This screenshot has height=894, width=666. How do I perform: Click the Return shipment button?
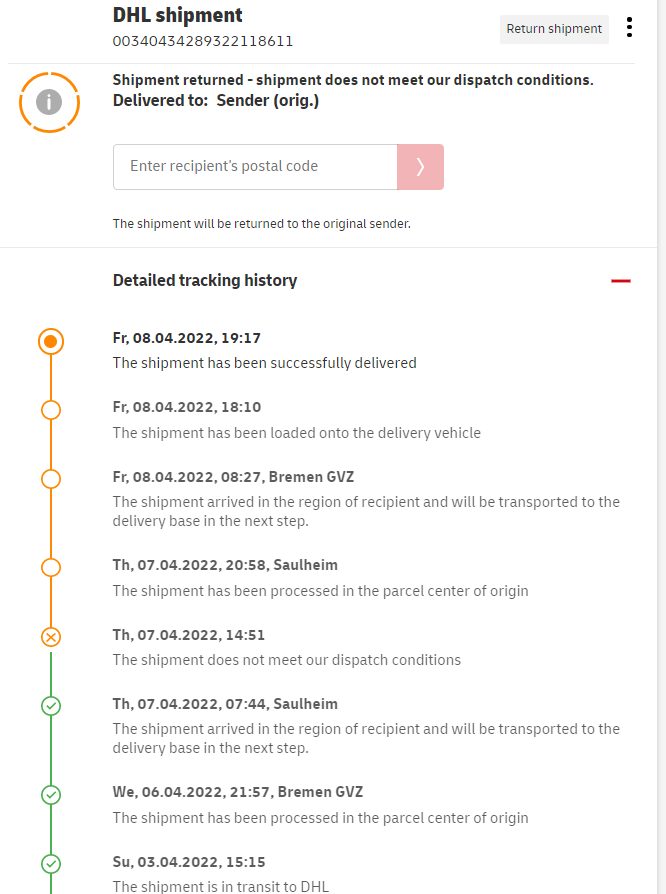tap(554, 29)
